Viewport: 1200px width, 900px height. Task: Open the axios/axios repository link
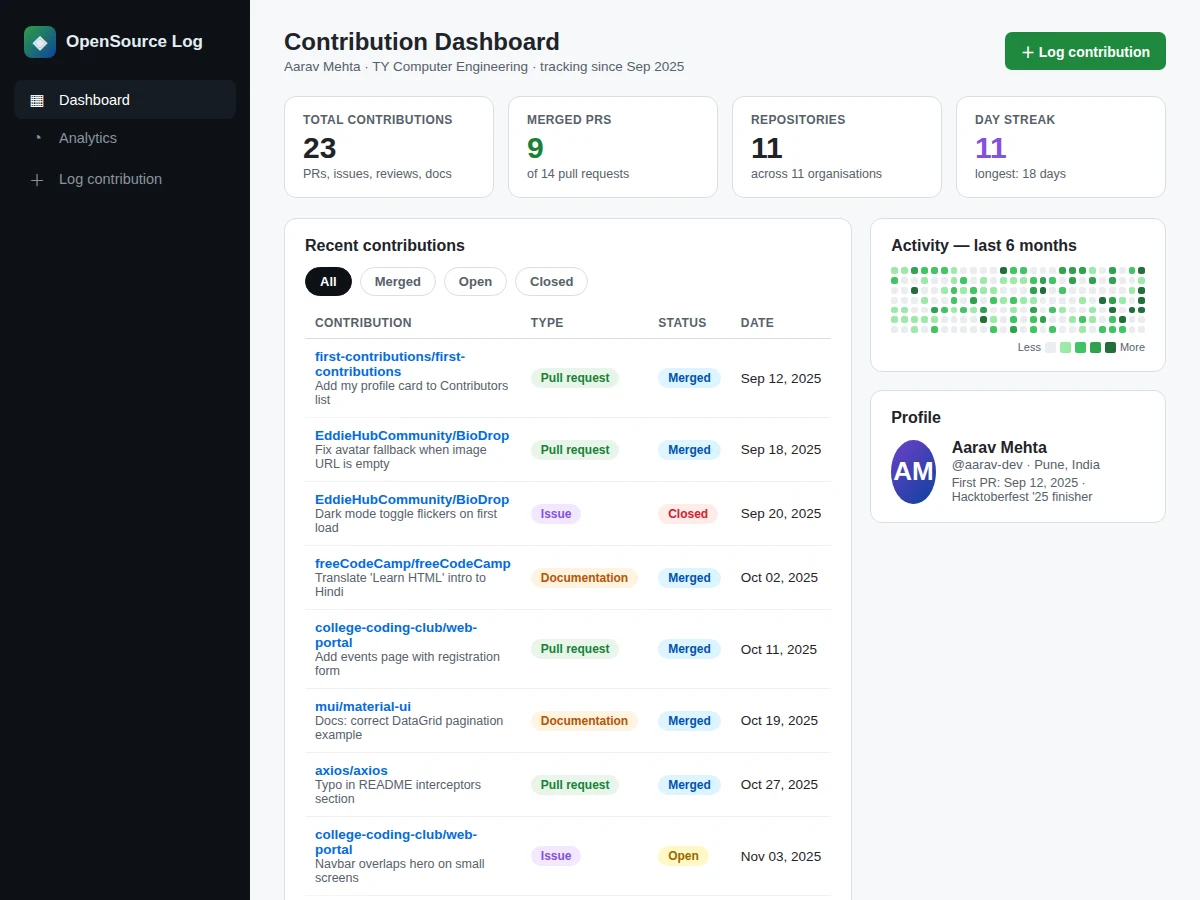pyautogui.click(x=351, y=770)
